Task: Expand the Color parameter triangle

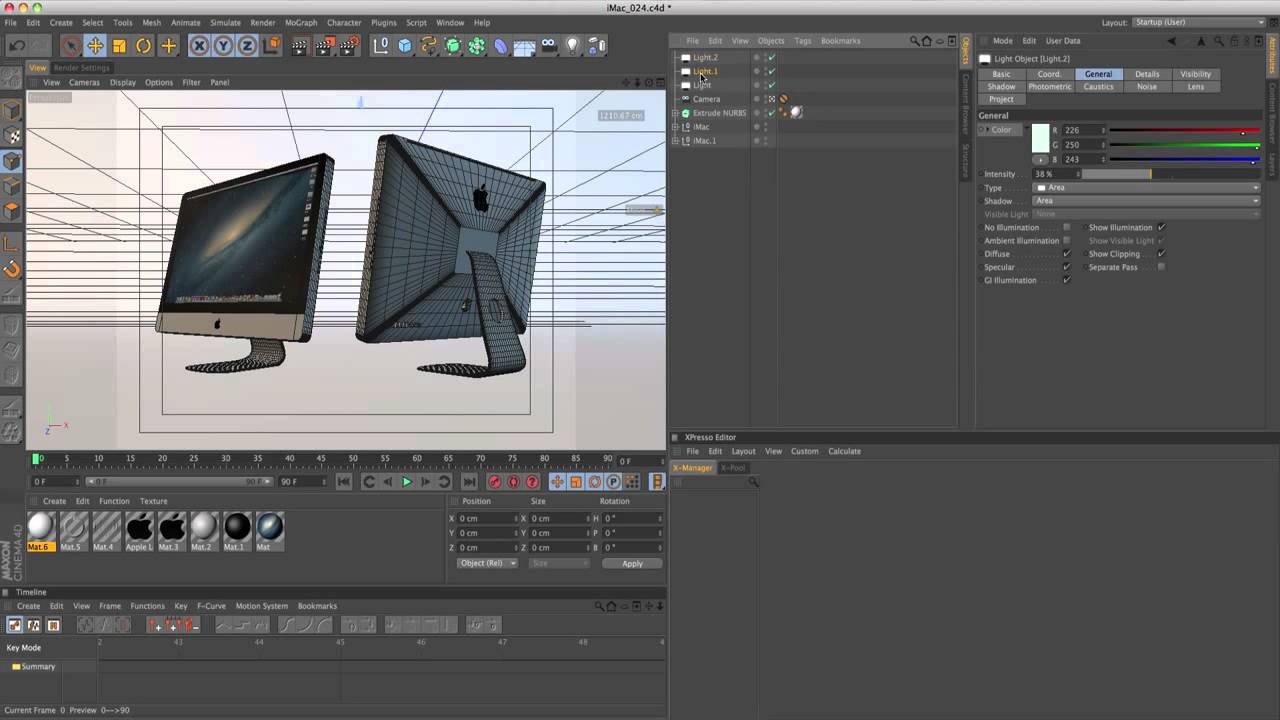Action: tap(986, 130)
